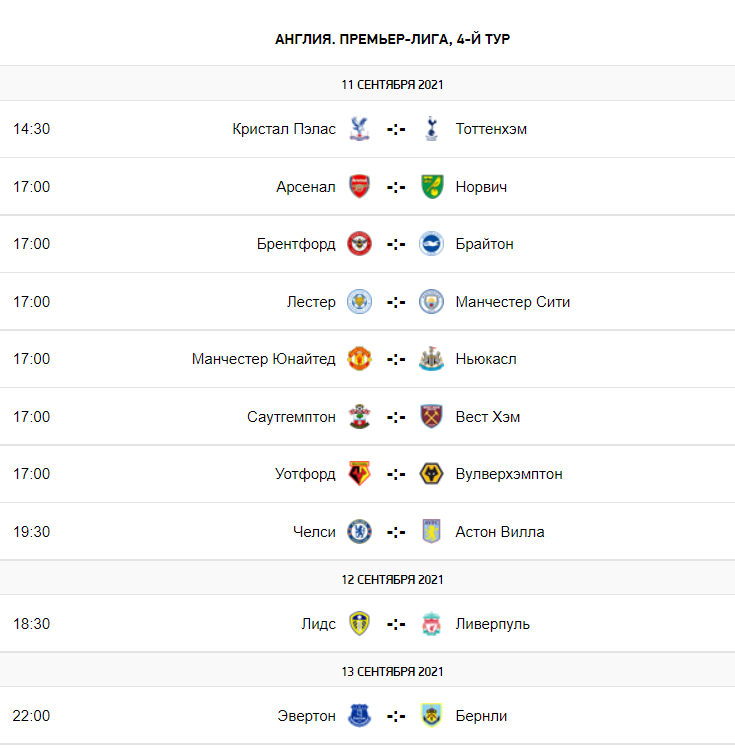Screen dimensions: 735x748
Task: Click the Эвертон – Бернли score placeholder
Action: pyautogui.click(x=396, y=716)
